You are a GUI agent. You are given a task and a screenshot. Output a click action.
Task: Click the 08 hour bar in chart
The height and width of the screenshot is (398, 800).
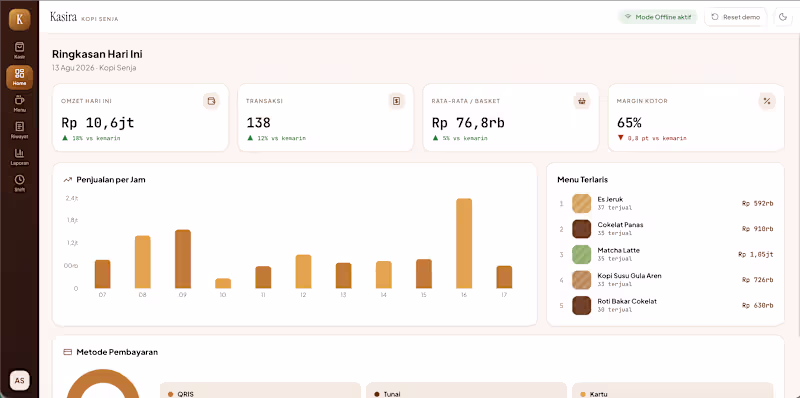pos(143,262)
